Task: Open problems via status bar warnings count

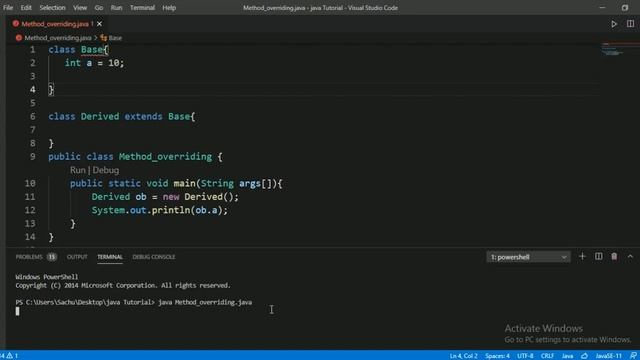Action: point(9,356)
